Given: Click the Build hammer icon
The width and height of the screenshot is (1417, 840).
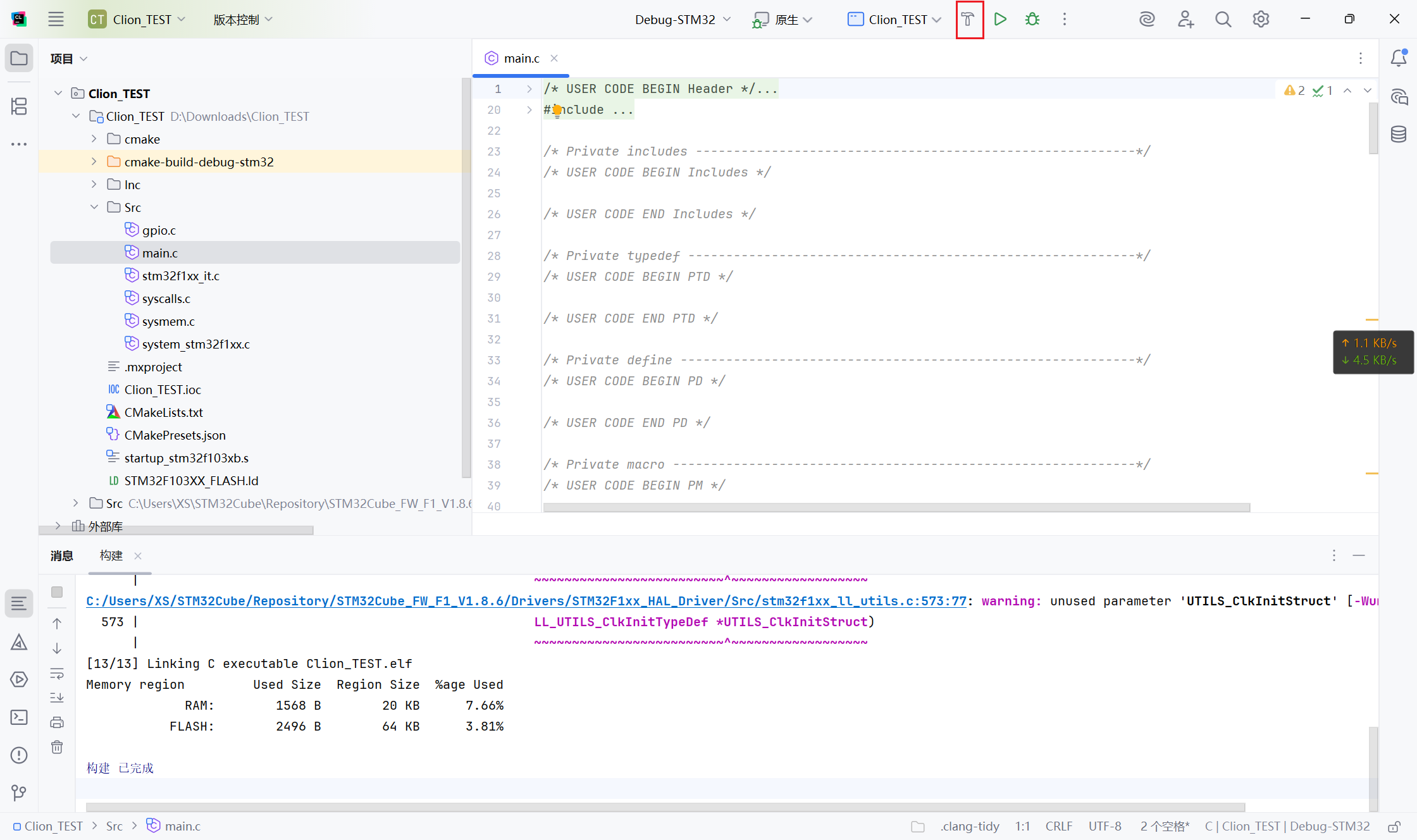Looking at the screenshot, I should point(968,20).
